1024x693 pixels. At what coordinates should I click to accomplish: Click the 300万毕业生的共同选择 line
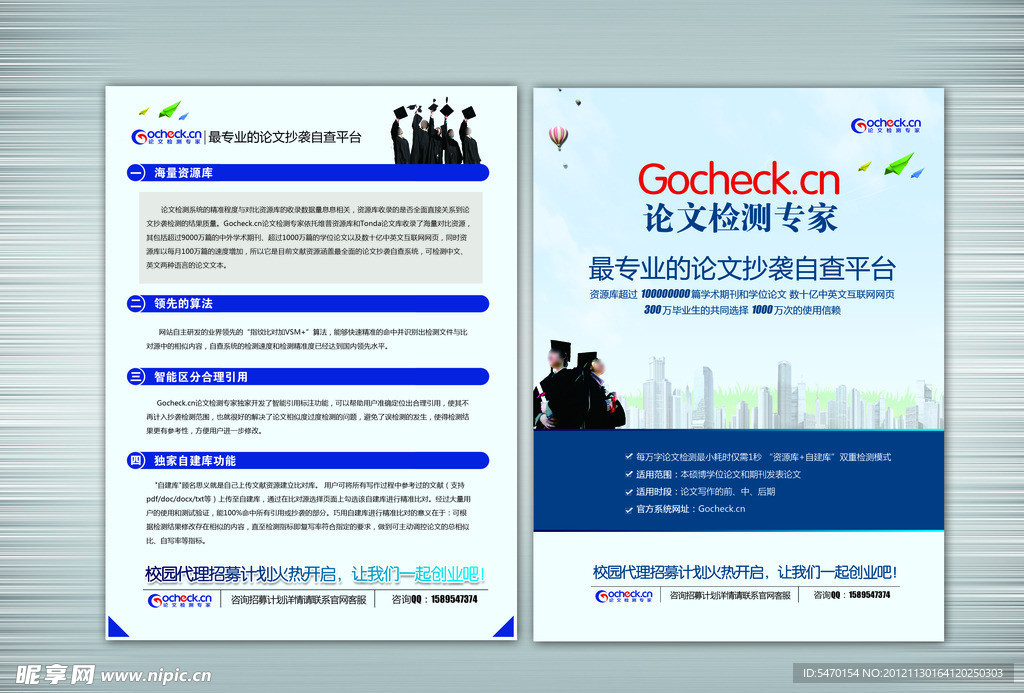click(696, 310)
